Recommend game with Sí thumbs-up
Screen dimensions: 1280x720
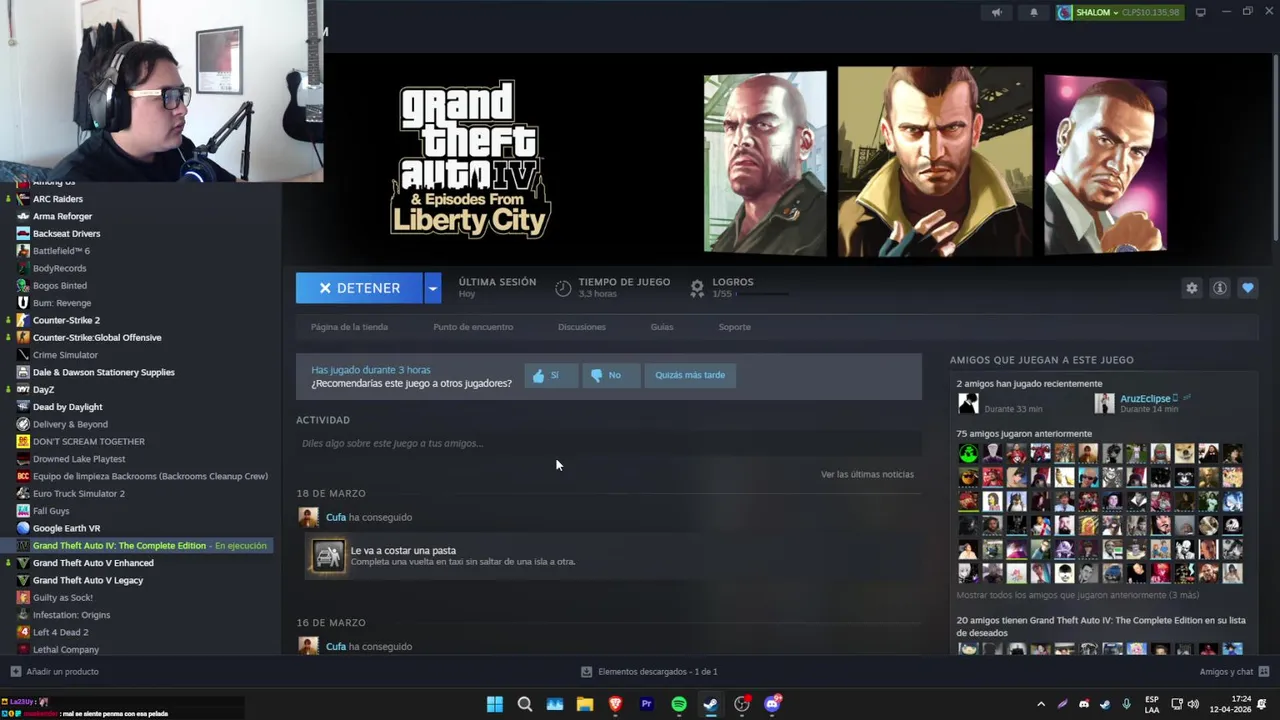point(551,375)
